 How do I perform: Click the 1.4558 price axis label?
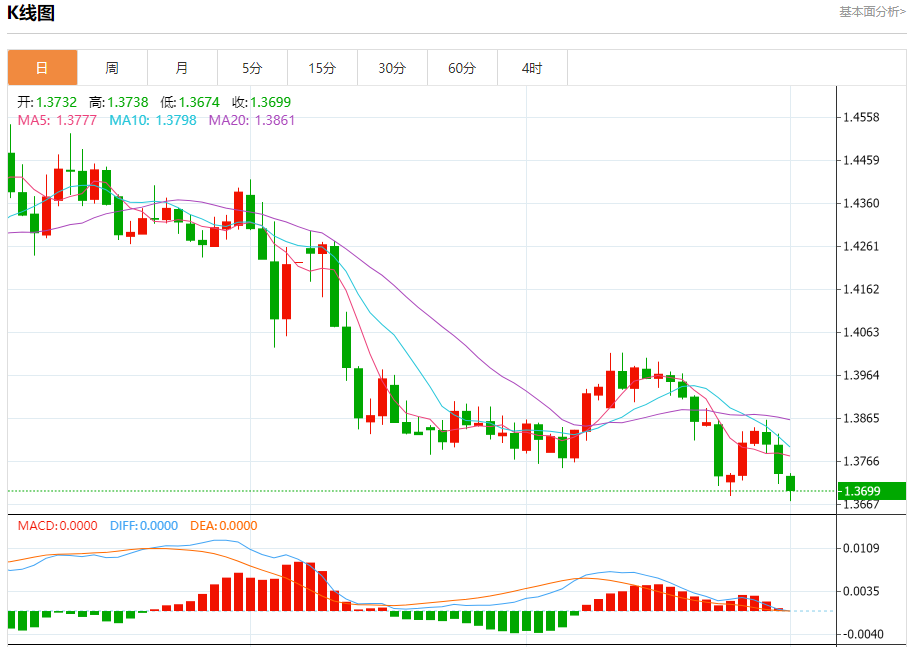pos(861,117)
